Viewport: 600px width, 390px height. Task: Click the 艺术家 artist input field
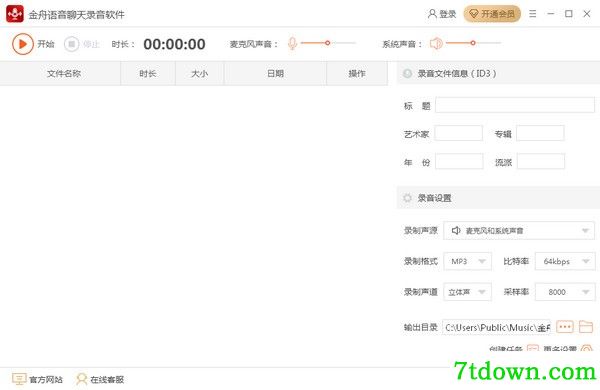coord(458,133)
